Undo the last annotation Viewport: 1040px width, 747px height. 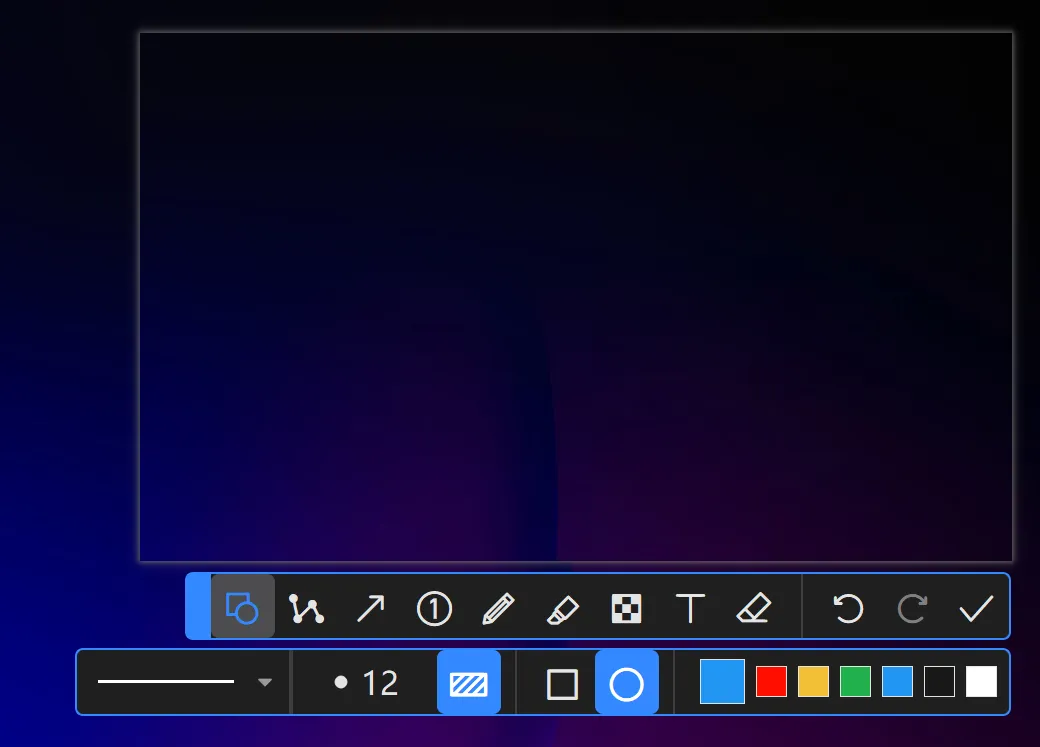click(848, 608)
